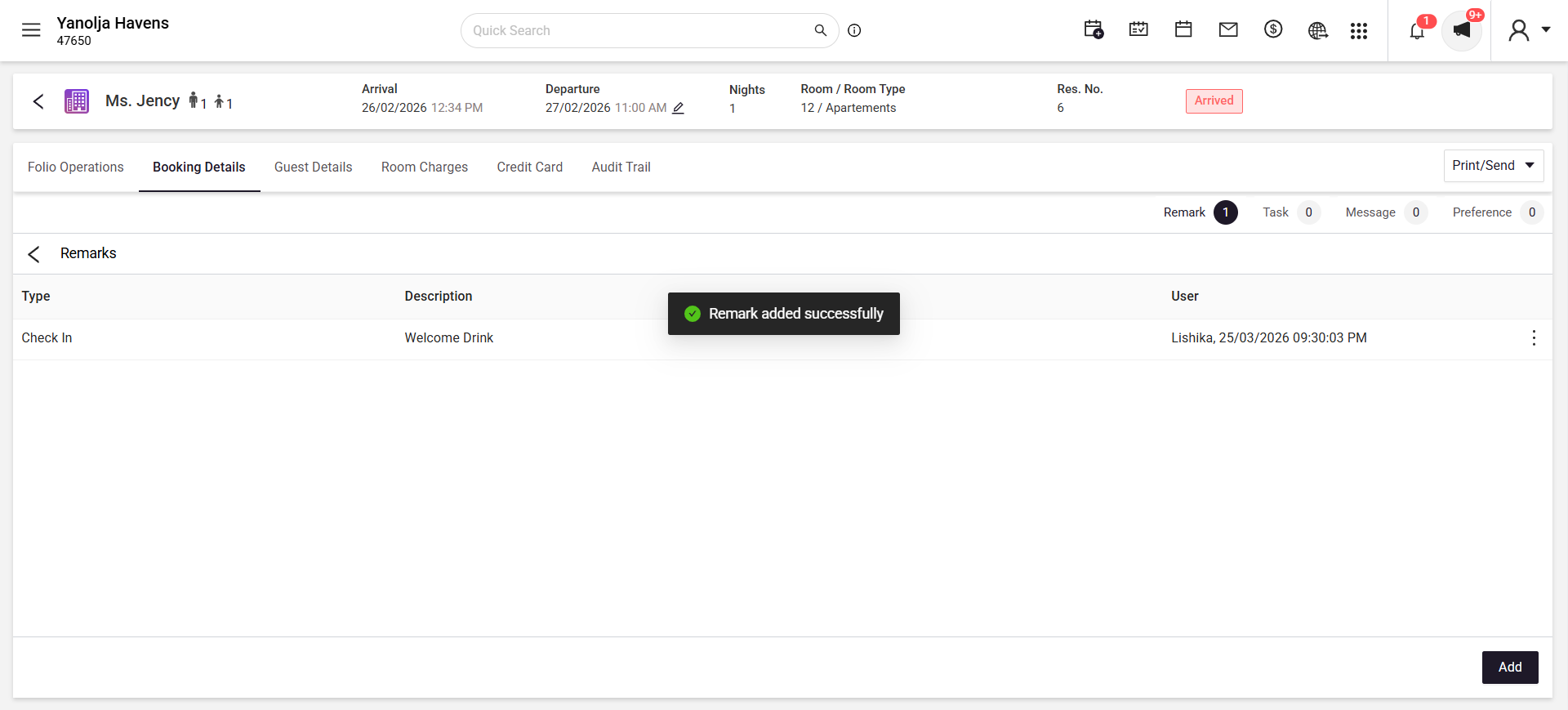This screenshot has height=710, width=1568.
Task: Click the Yanolja Havens property name
Action: click(x=113, y=23)
